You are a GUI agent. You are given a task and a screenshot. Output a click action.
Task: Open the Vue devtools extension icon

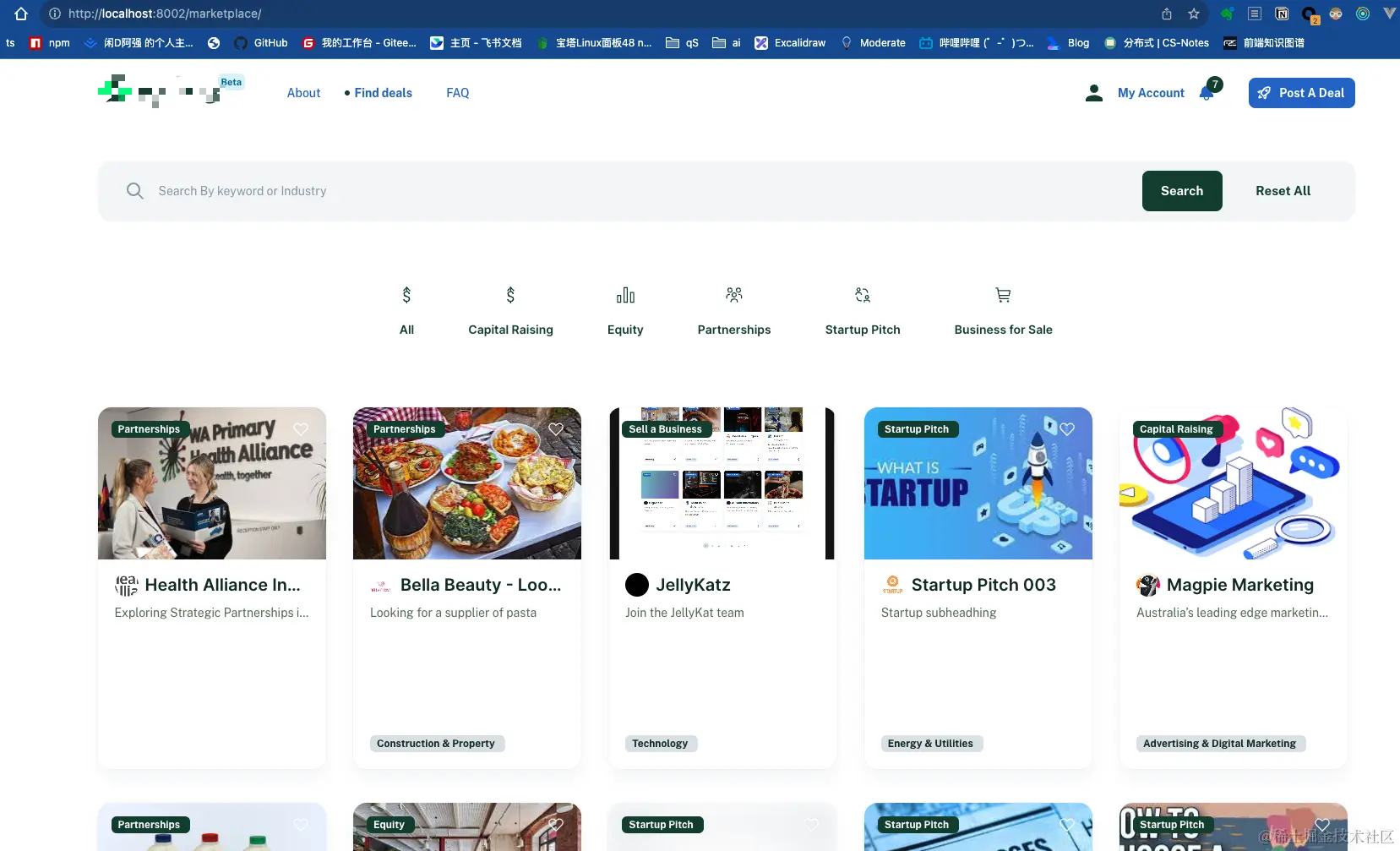click(1389, 14)
